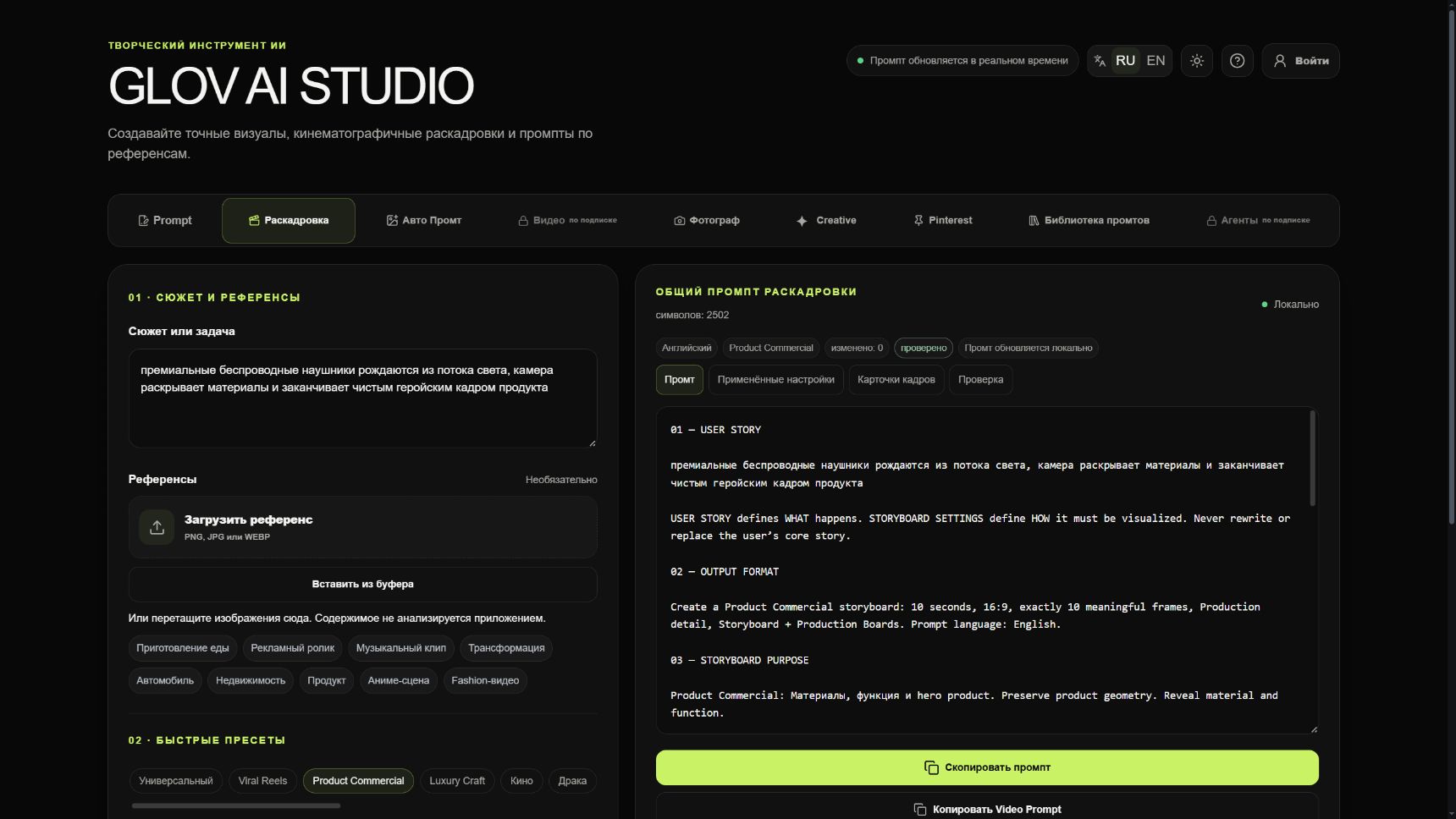The width and height of the screenshot is (1456, 819).
Task: Open the Авто Промт tab
Action: click(424, 221)
